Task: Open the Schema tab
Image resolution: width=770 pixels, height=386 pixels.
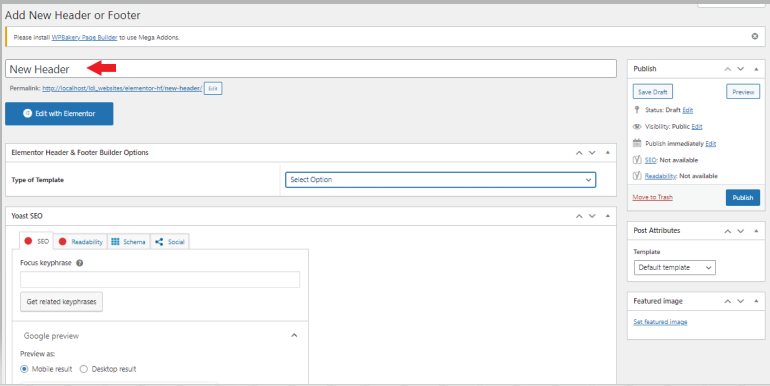Action: pos(128,242)
